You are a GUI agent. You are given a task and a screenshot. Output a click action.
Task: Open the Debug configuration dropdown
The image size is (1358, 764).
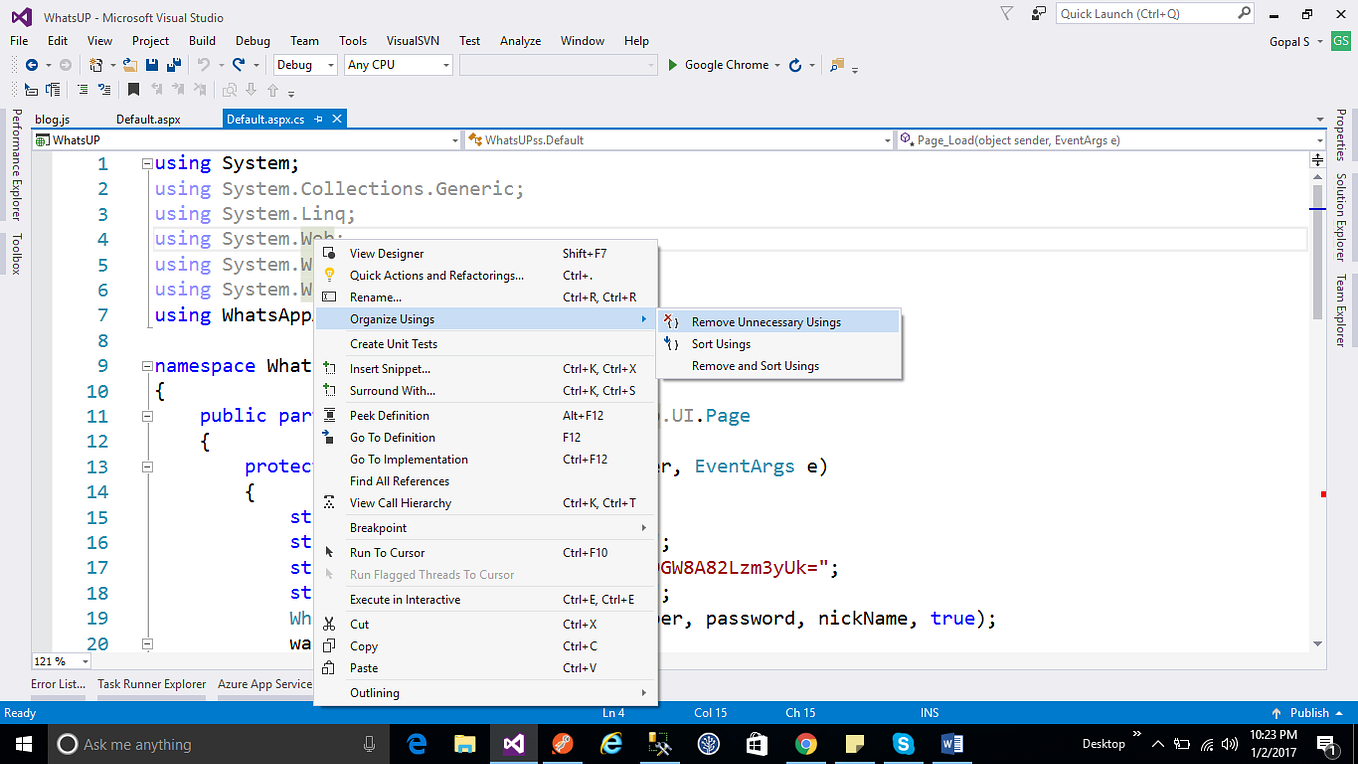click(305, 64)
